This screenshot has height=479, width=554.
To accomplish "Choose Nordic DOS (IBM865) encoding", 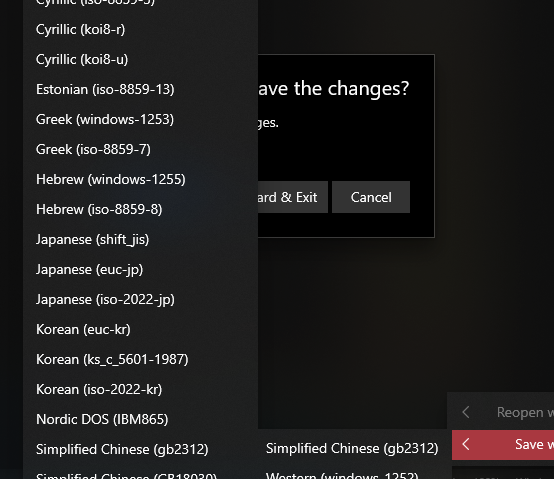I will click(x=140, y=420).
